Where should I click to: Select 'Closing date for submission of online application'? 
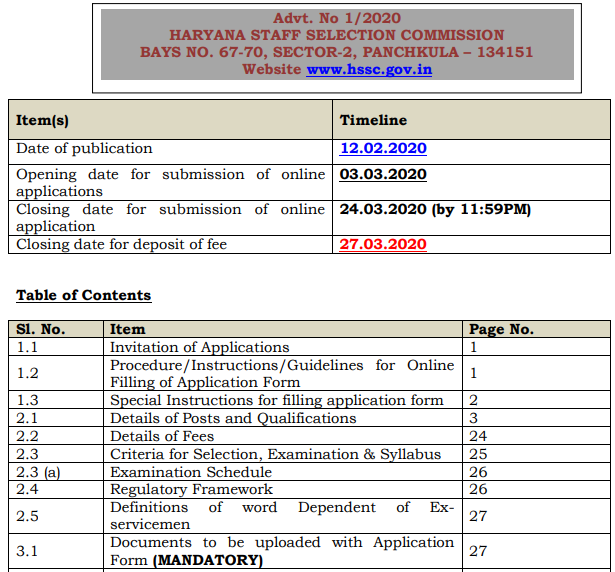171,218
